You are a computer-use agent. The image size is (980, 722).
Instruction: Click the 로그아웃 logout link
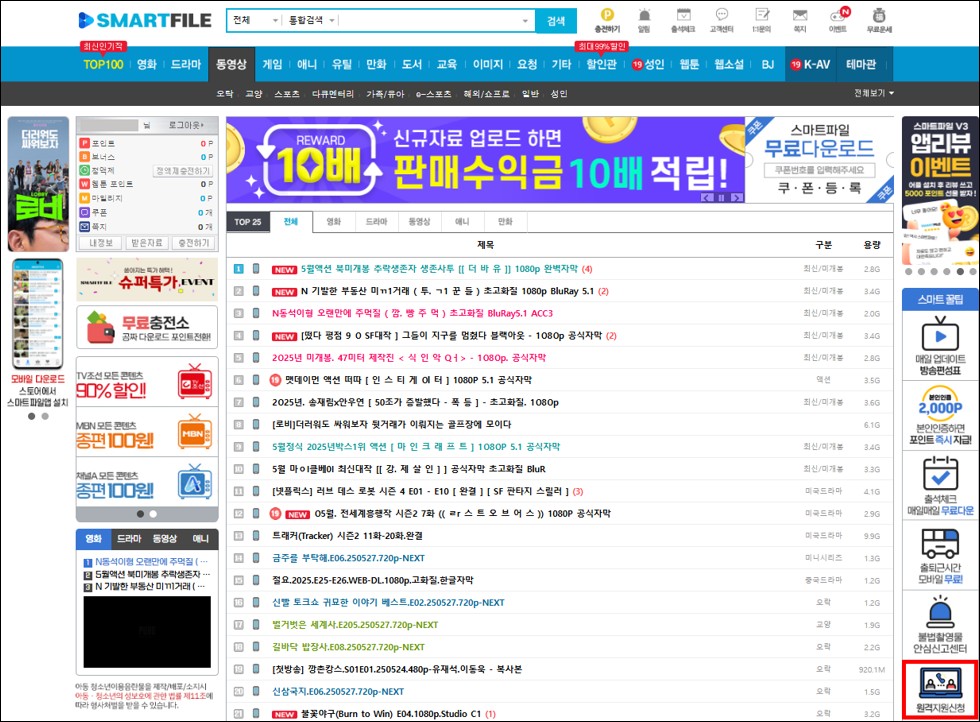coord(186,125)
